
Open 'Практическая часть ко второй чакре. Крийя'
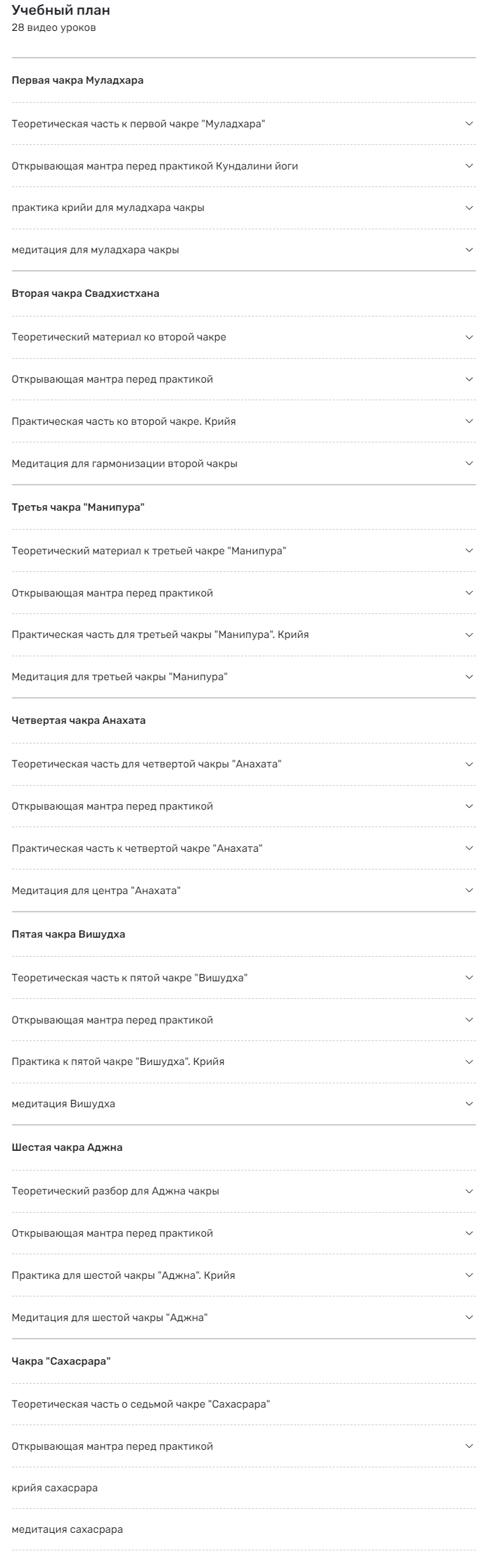pyautogui.click(x=251, y=421)
